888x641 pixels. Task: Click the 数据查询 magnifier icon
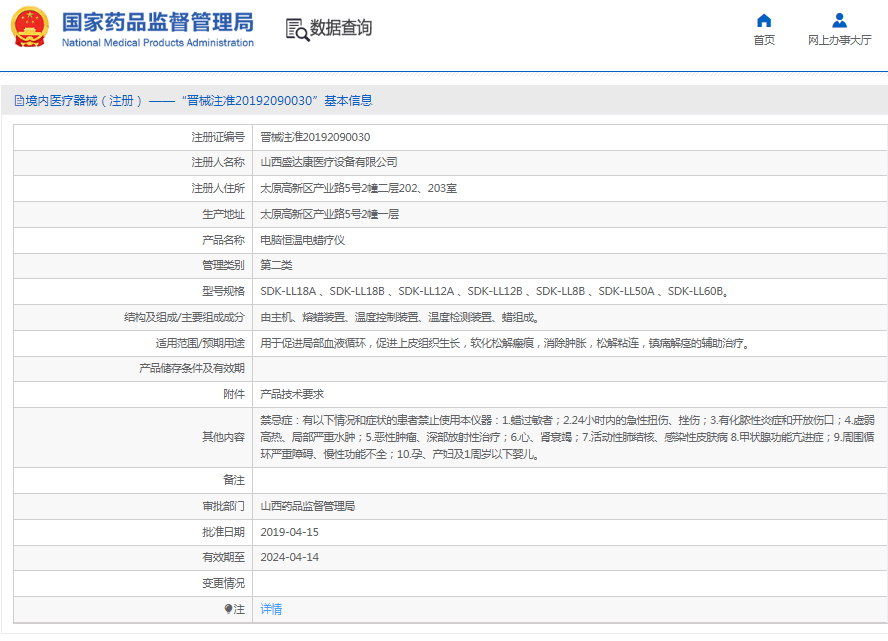(x=297, y=29)
